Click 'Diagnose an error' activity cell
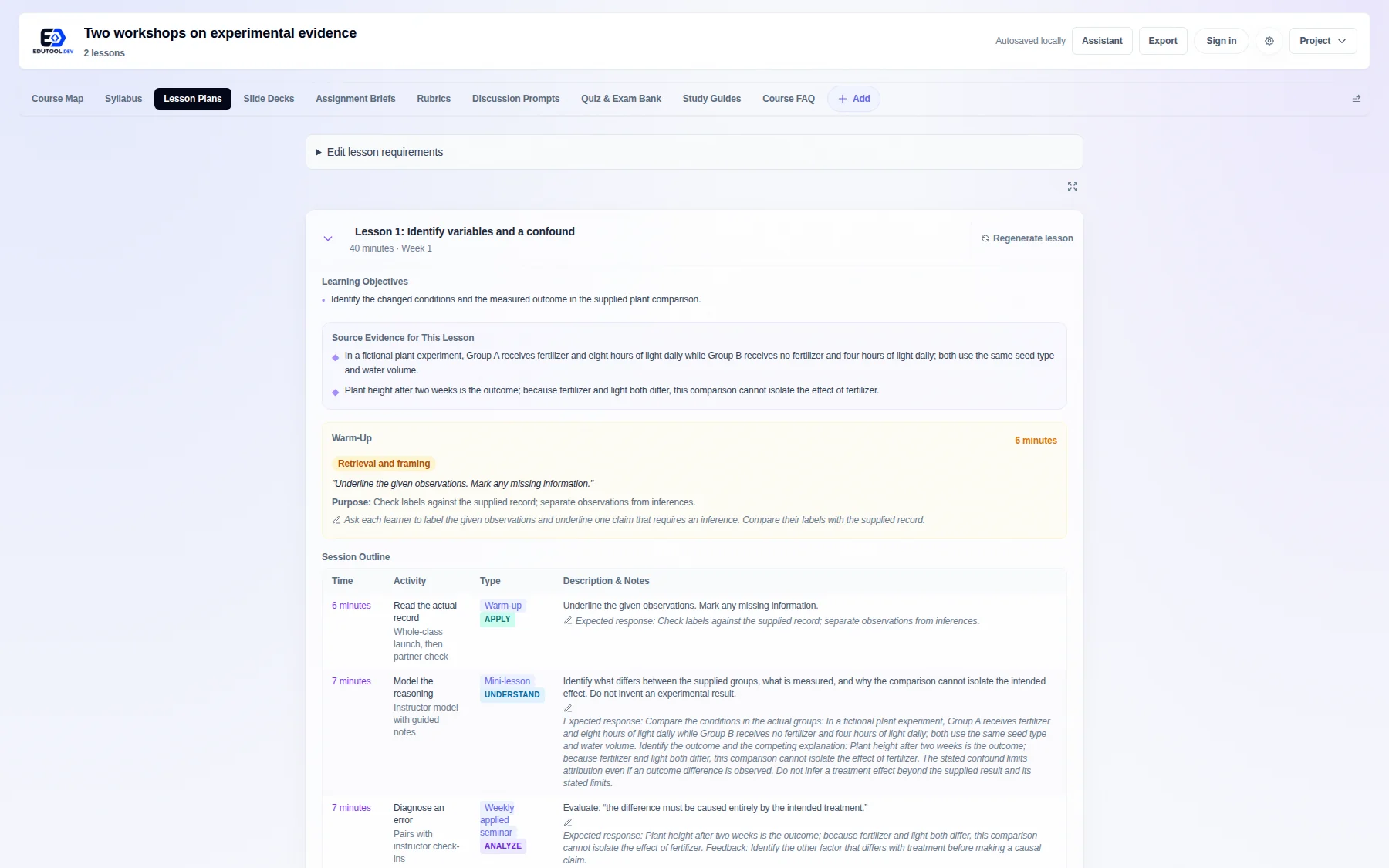1389x868 pixels. (419, 814)
